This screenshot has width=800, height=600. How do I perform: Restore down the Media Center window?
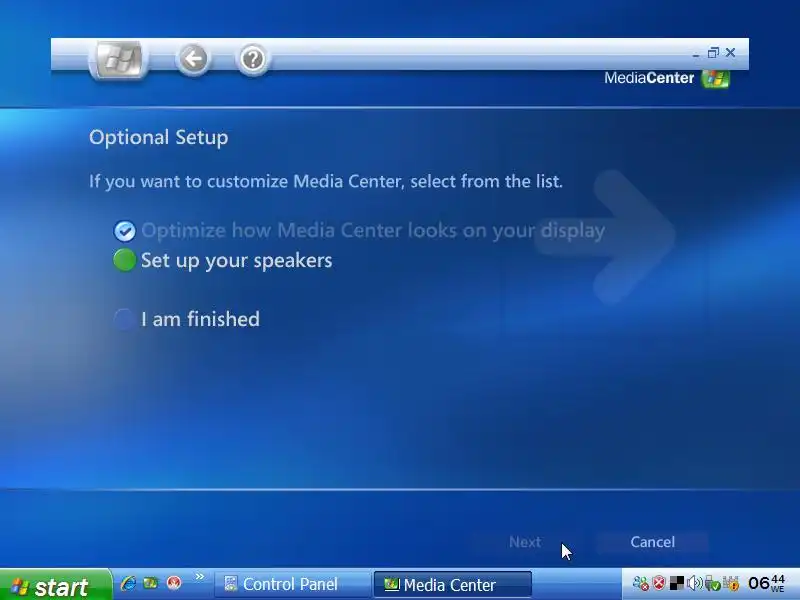coord(713,53)
